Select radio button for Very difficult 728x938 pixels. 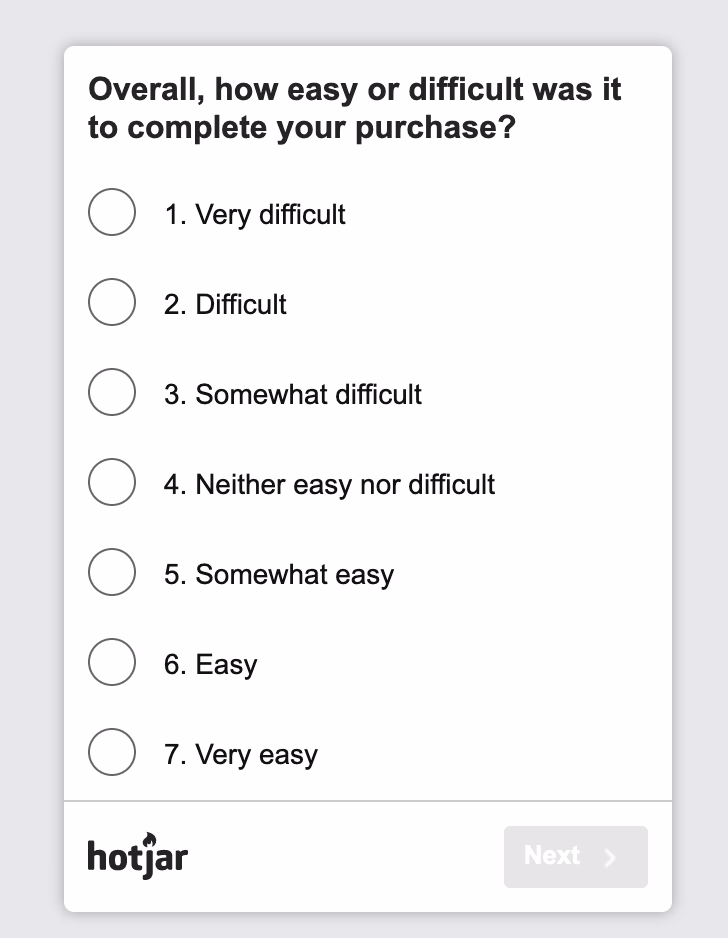point(111,212)
